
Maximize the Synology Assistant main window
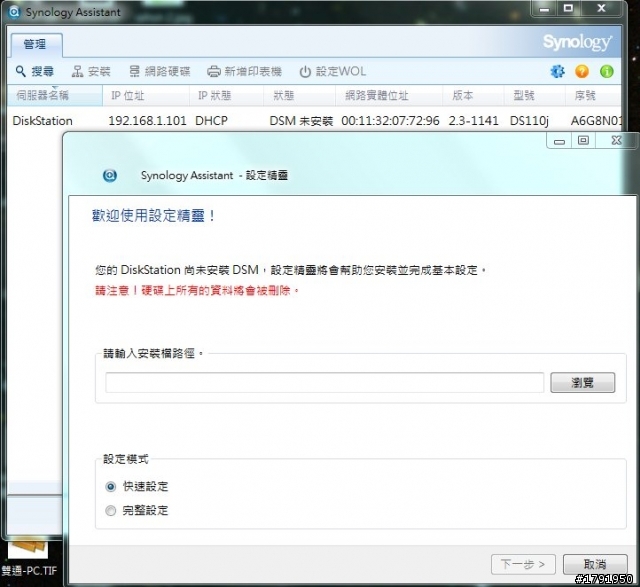[568, 8]
